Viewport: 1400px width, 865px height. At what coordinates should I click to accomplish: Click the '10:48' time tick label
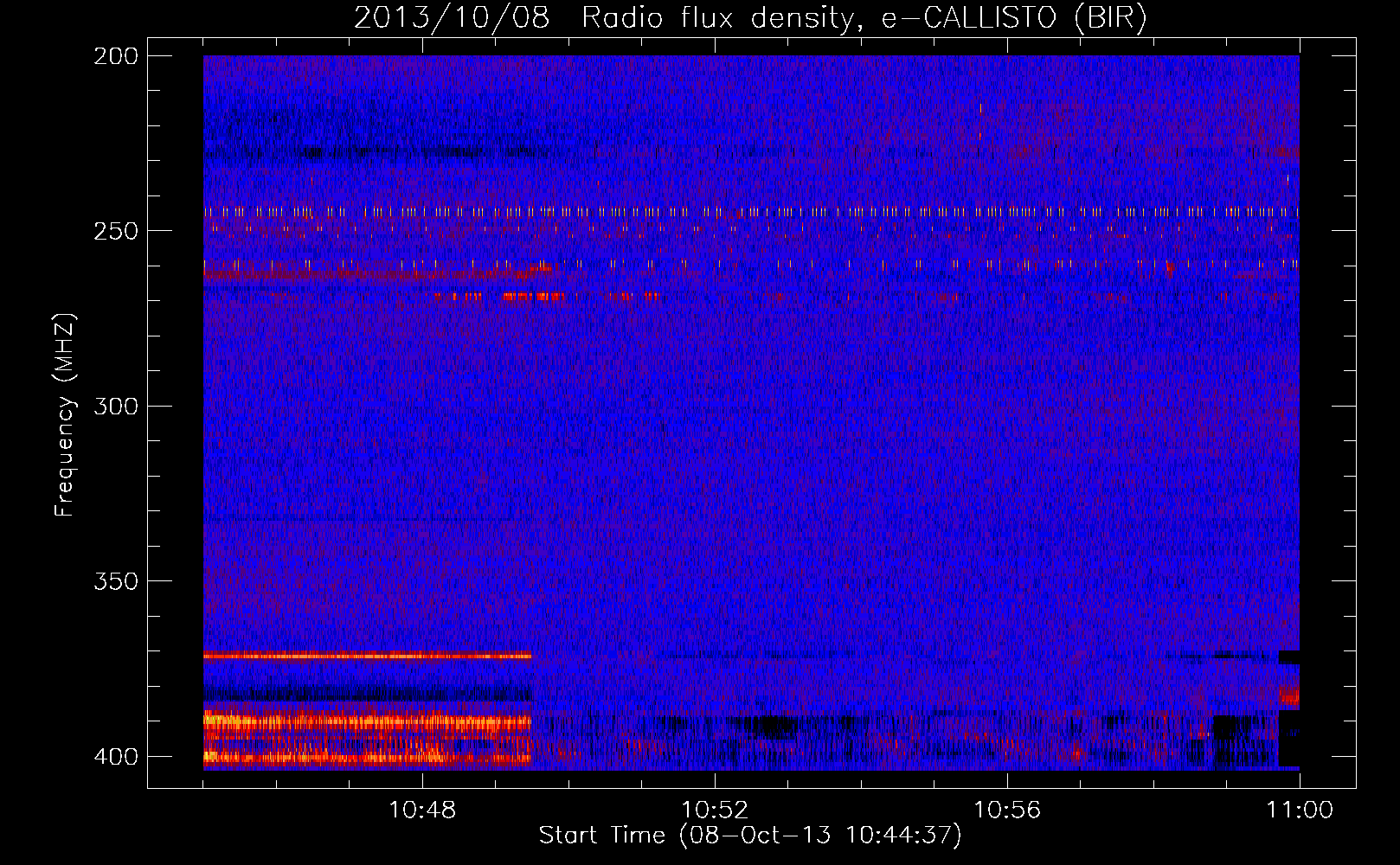pyautogui.click(x=422, y=811)
